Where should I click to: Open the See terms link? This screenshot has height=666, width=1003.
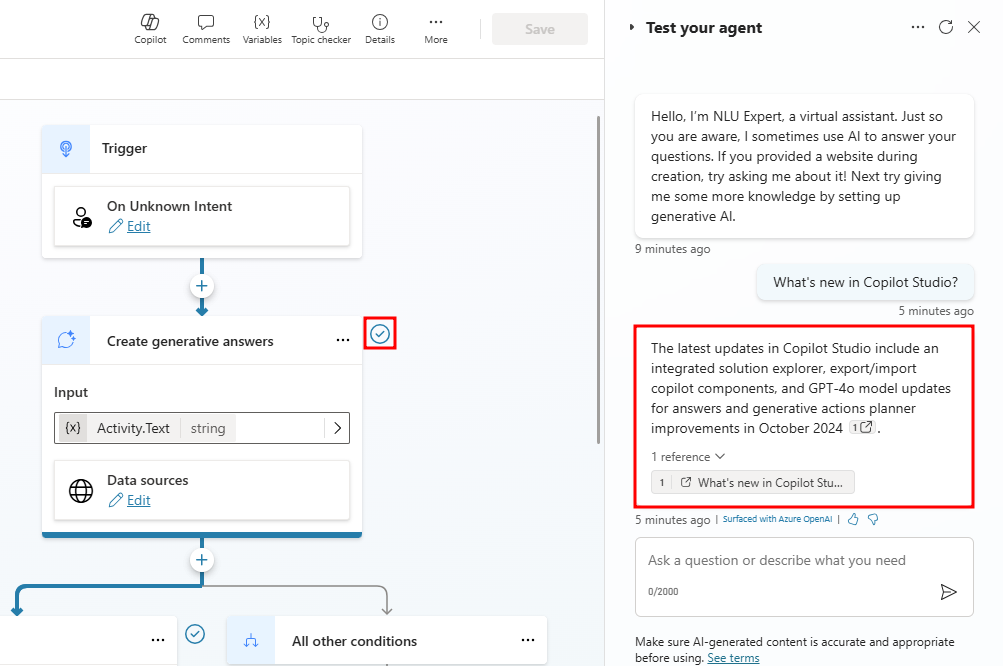coord(733,657)
